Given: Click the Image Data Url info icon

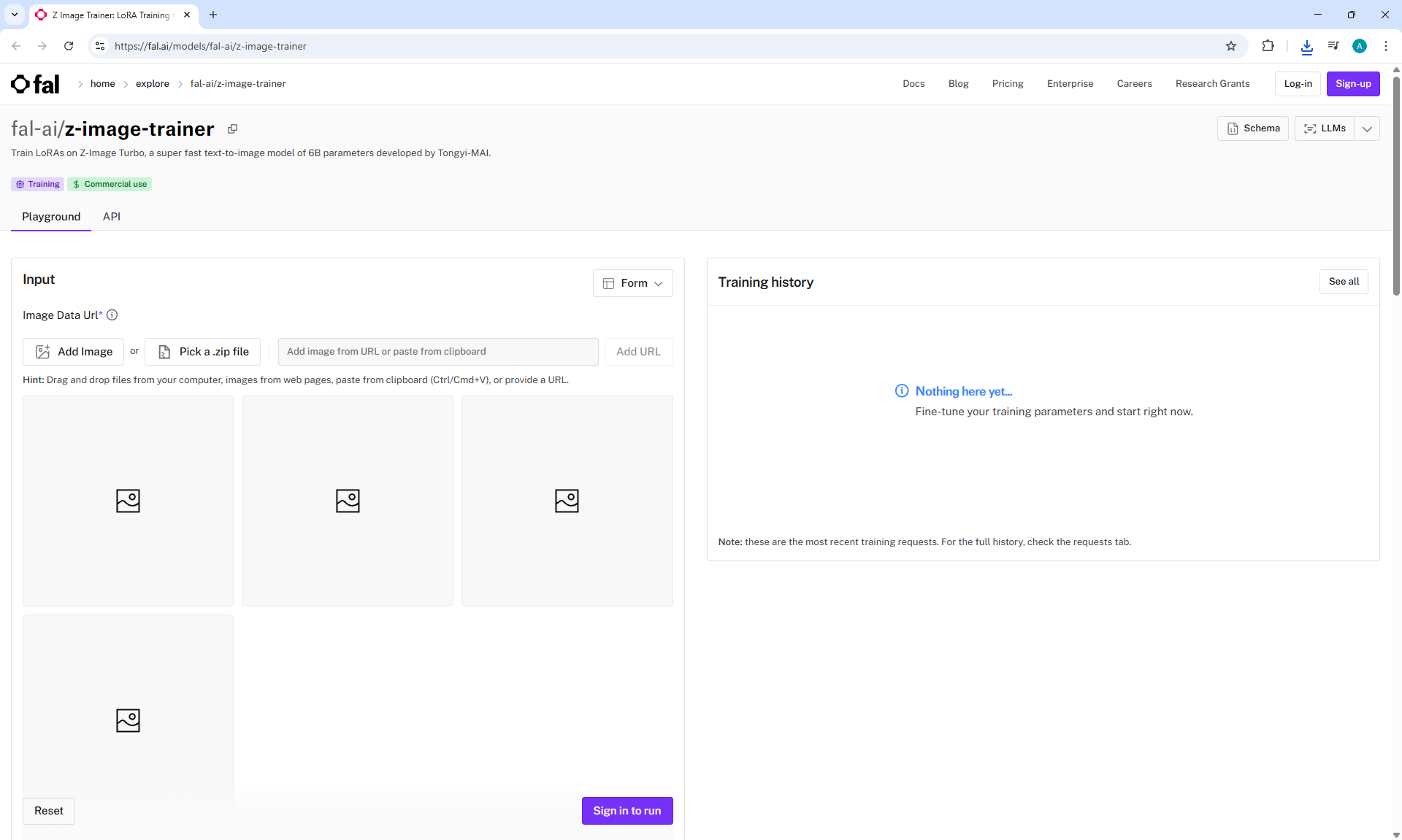Looking at the screenshot, I should [112, 315].
